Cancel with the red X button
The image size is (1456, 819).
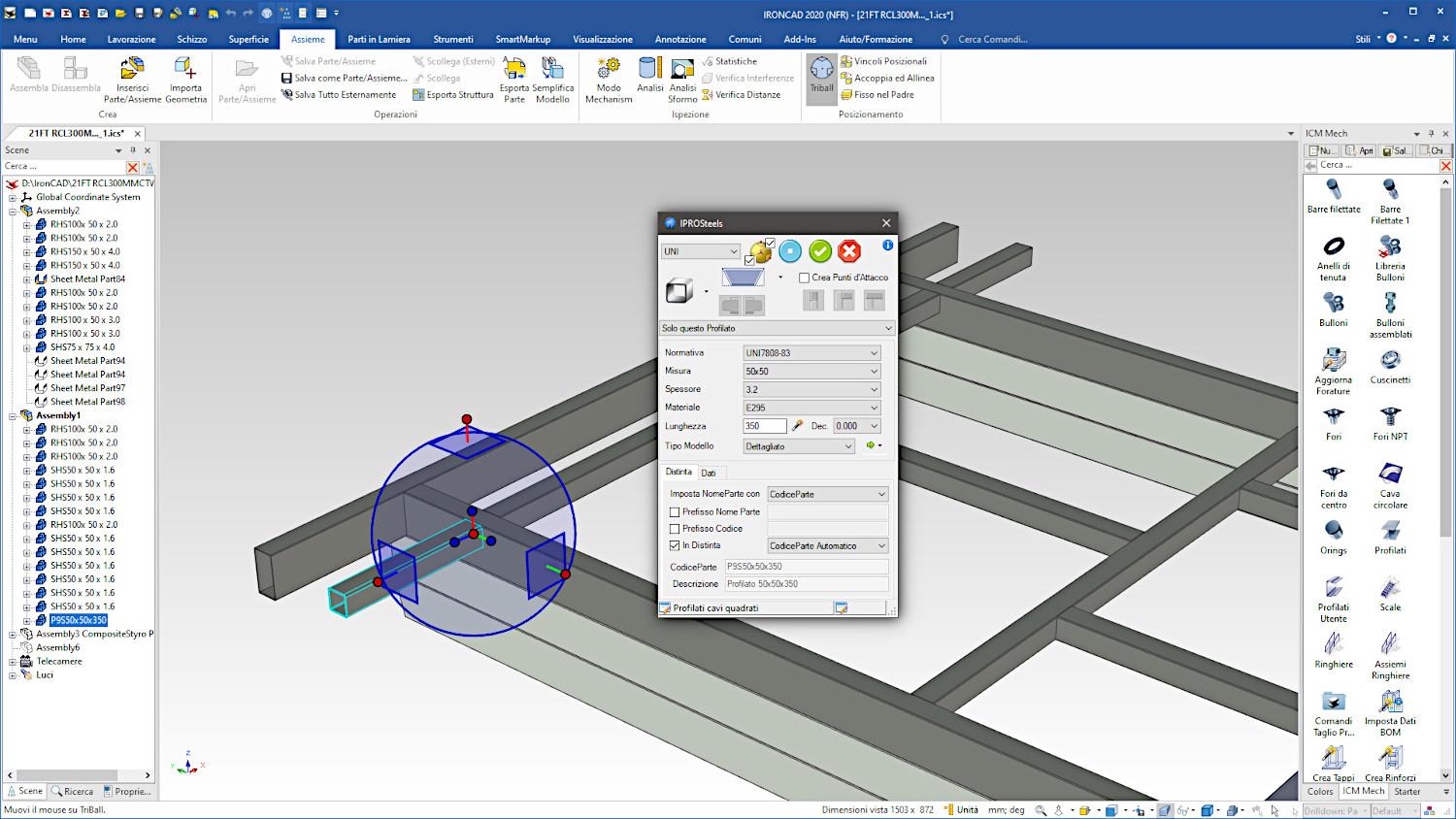[x=849, y=252]
